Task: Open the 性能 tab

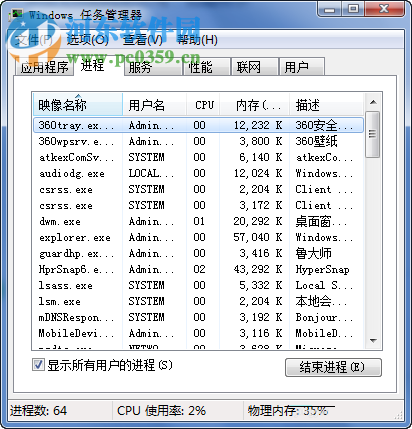Action: coord(207,67)
